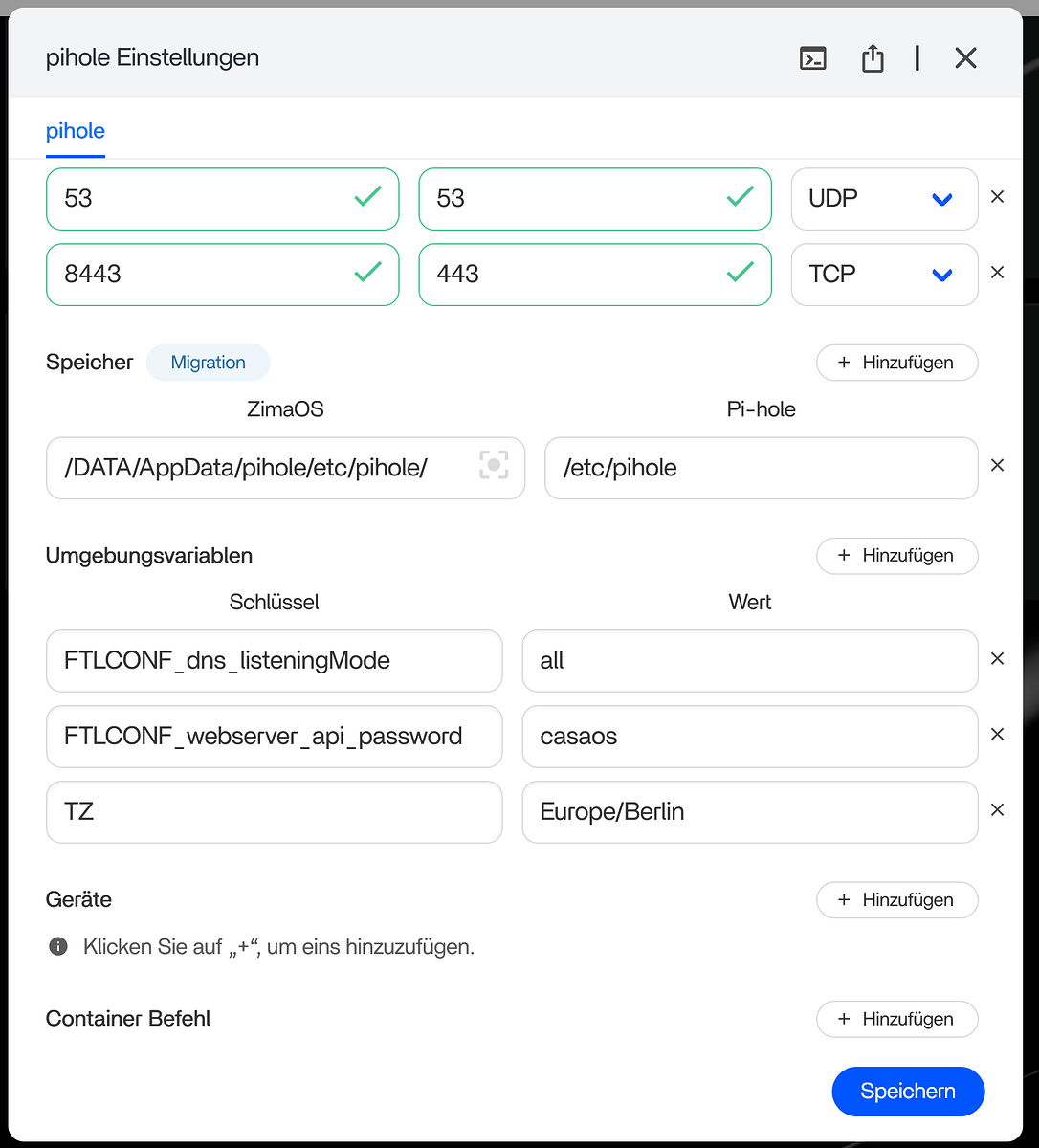Click the Speichern button
Screen dimensions: 1039x1148
tap(907, 1092)
